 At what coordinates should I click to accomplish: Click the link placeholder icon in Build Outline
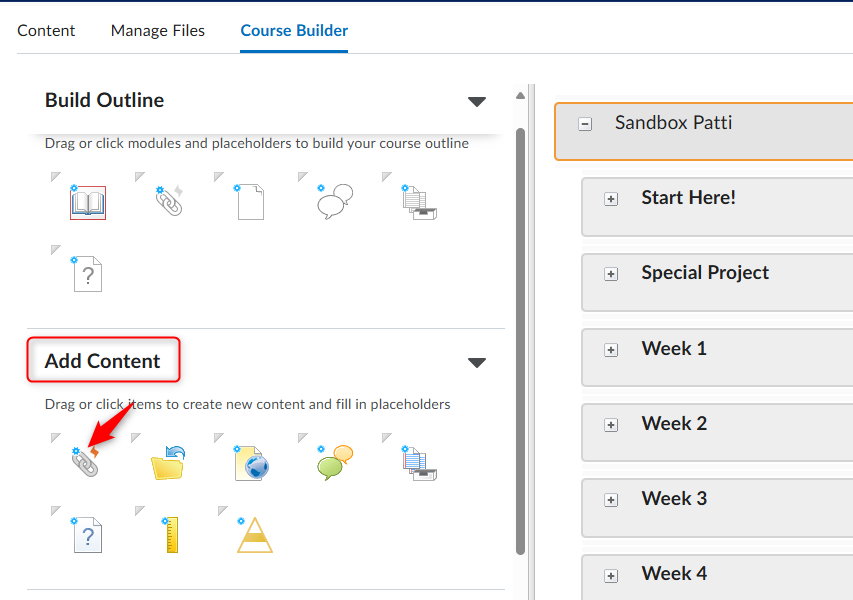coord(169,201)
